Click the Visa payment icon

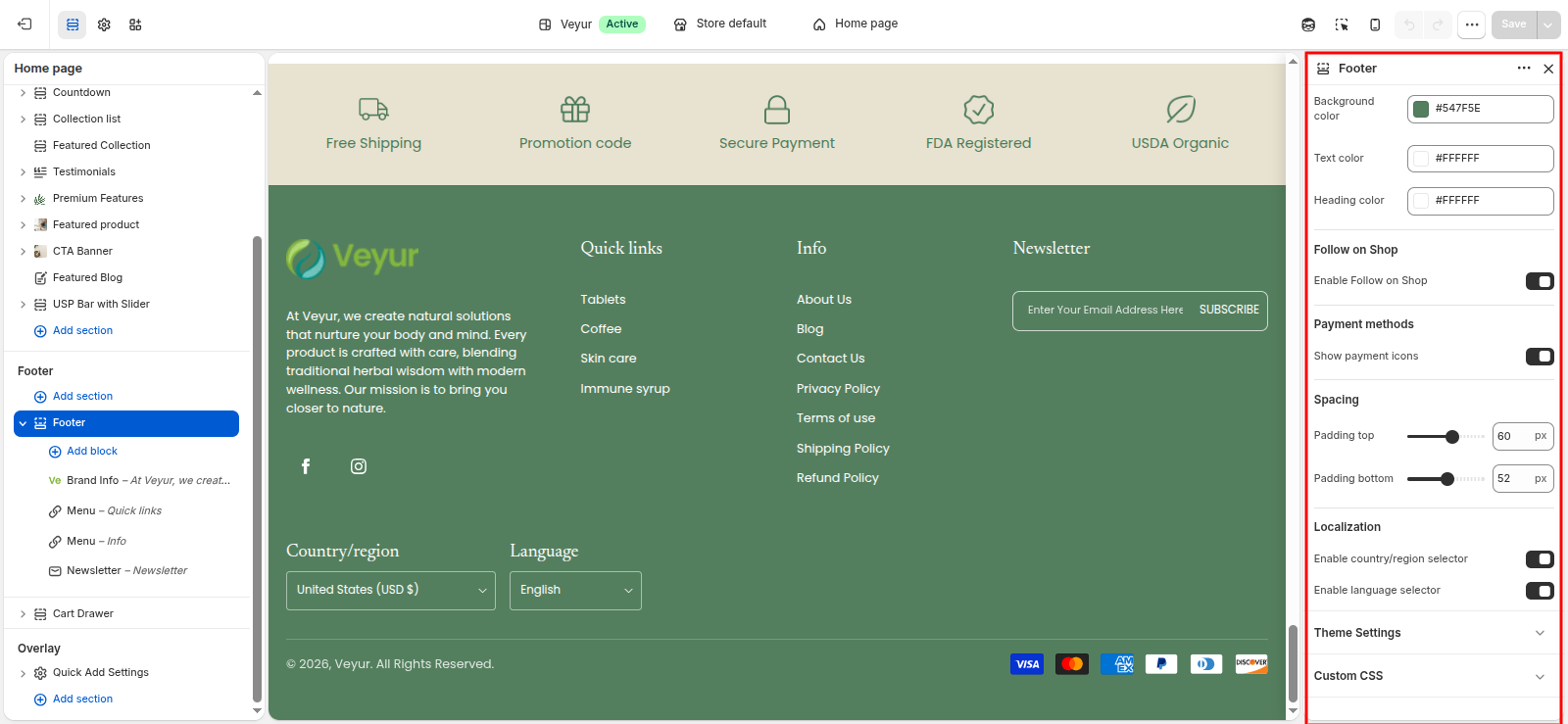pyautogui.click(x=1027, y=664)
